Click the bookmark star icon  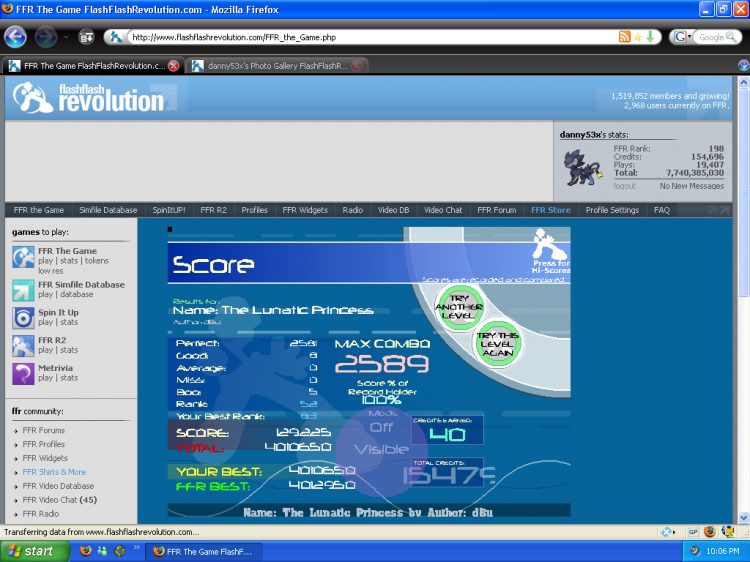[638, 37]
